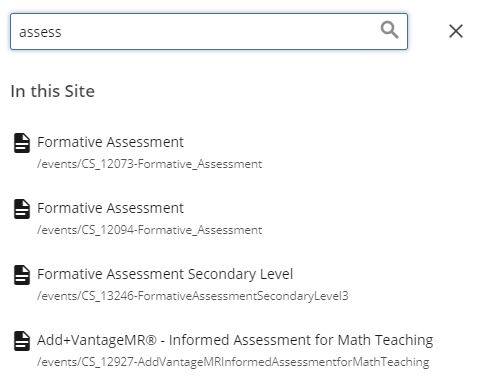Open second Formative Assessment result title
Image resolution: width=481 pixels, height=382 pixels.
(110, 208)
